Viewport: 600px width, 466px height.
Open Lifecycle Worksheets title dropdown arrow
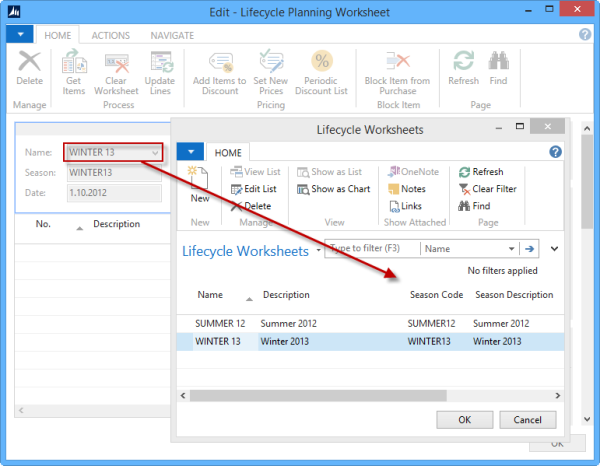tap(318, 250)
